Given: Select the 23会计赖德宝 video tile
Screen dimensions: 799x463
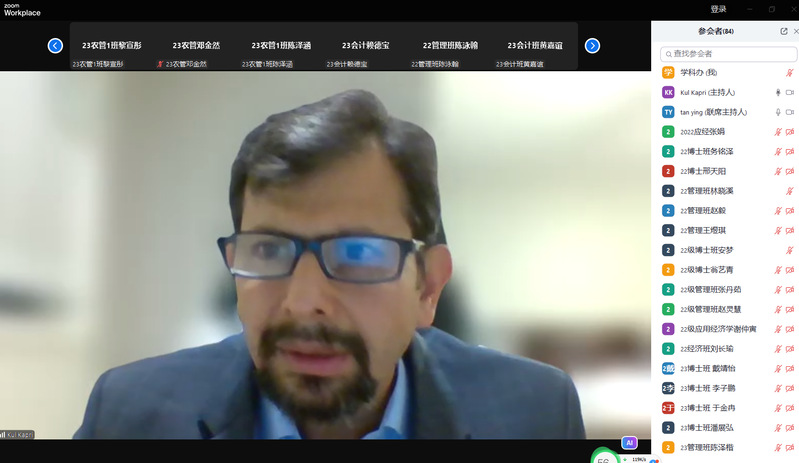Looking at the screenshot, I should tap(366, 46).
